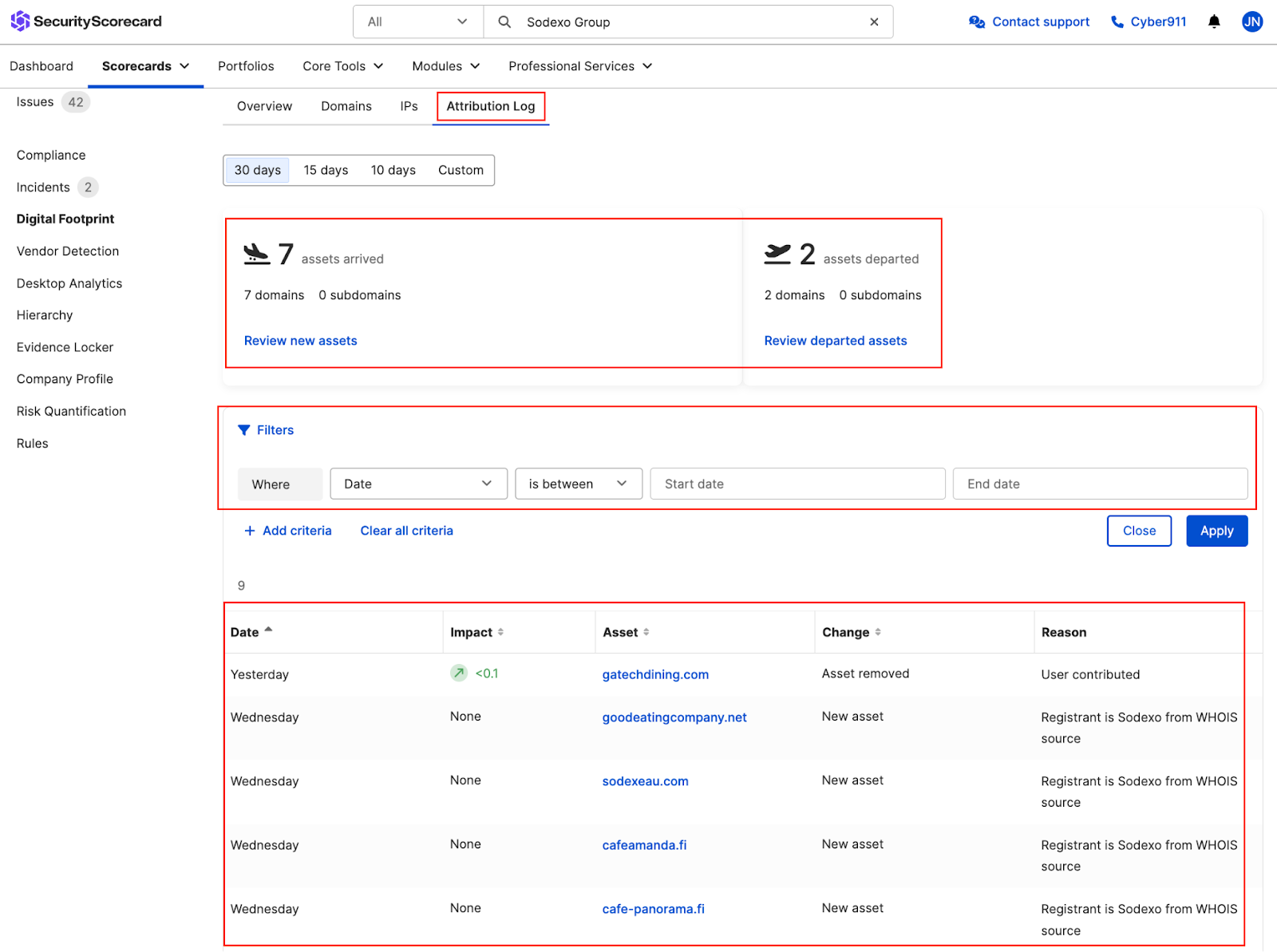Open Risk Quantification in the sidebar
This screenshot has width=1277, height=952.
click(x=71, y=411)
